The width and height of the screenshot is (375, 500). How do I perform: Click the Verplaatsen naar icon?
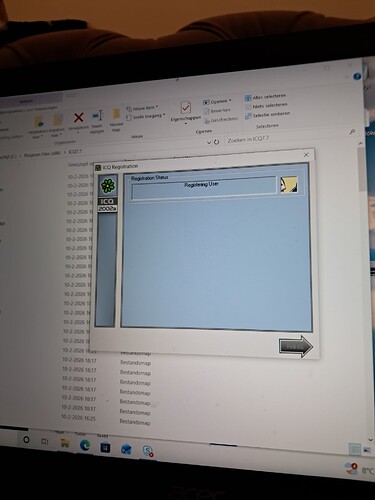pyautogui.click(x=39, y=122)
